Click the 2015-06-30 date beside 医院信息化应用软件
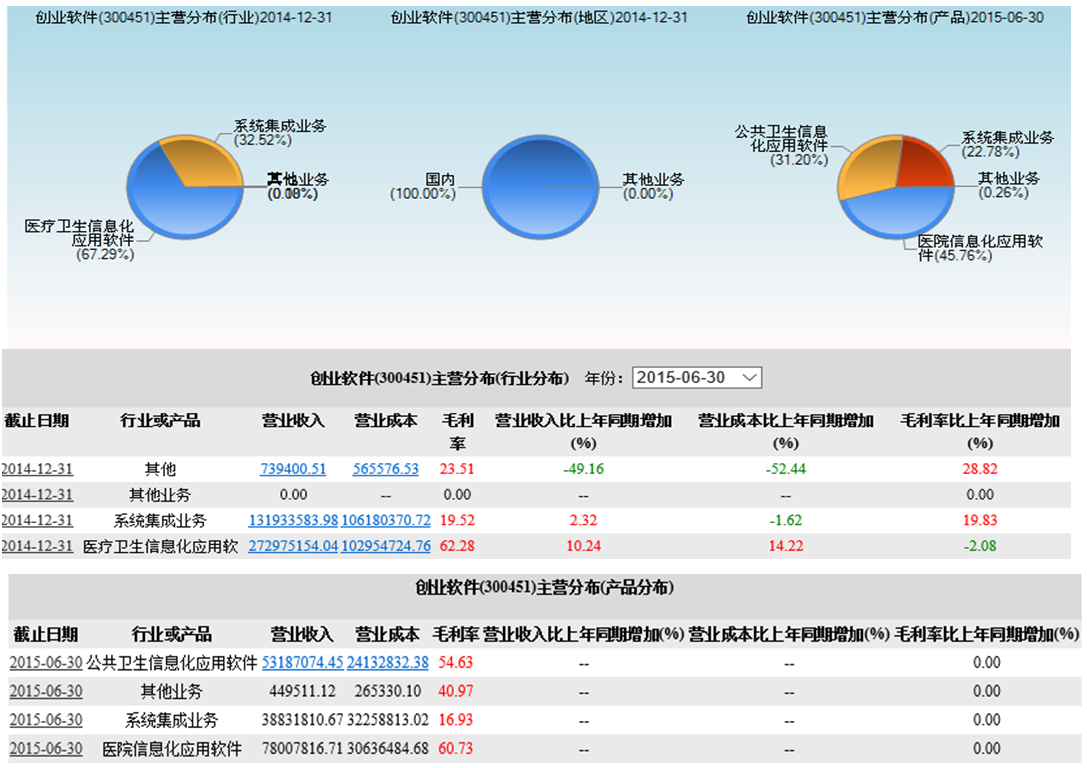Viewport: 1087px width, 768px height. click(x=45, y=748)
